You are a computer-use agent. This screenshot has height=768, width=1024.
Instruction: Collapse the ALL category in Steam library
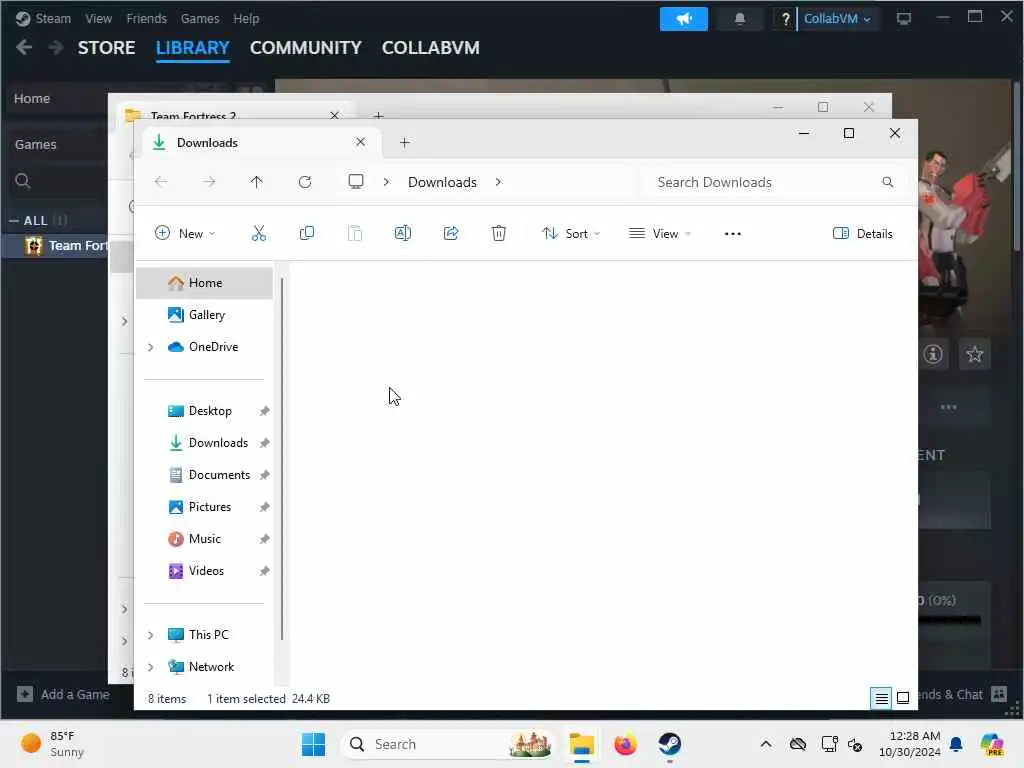click(x=14, y=221)
